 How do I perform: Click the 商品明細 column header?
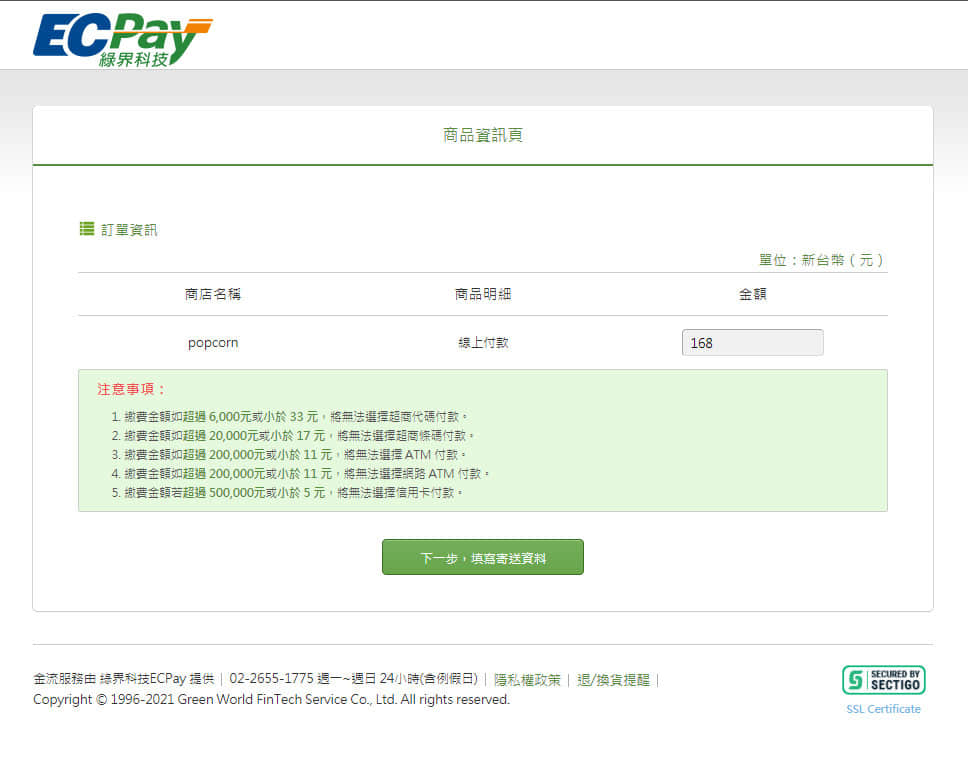[x=483, y=294]
